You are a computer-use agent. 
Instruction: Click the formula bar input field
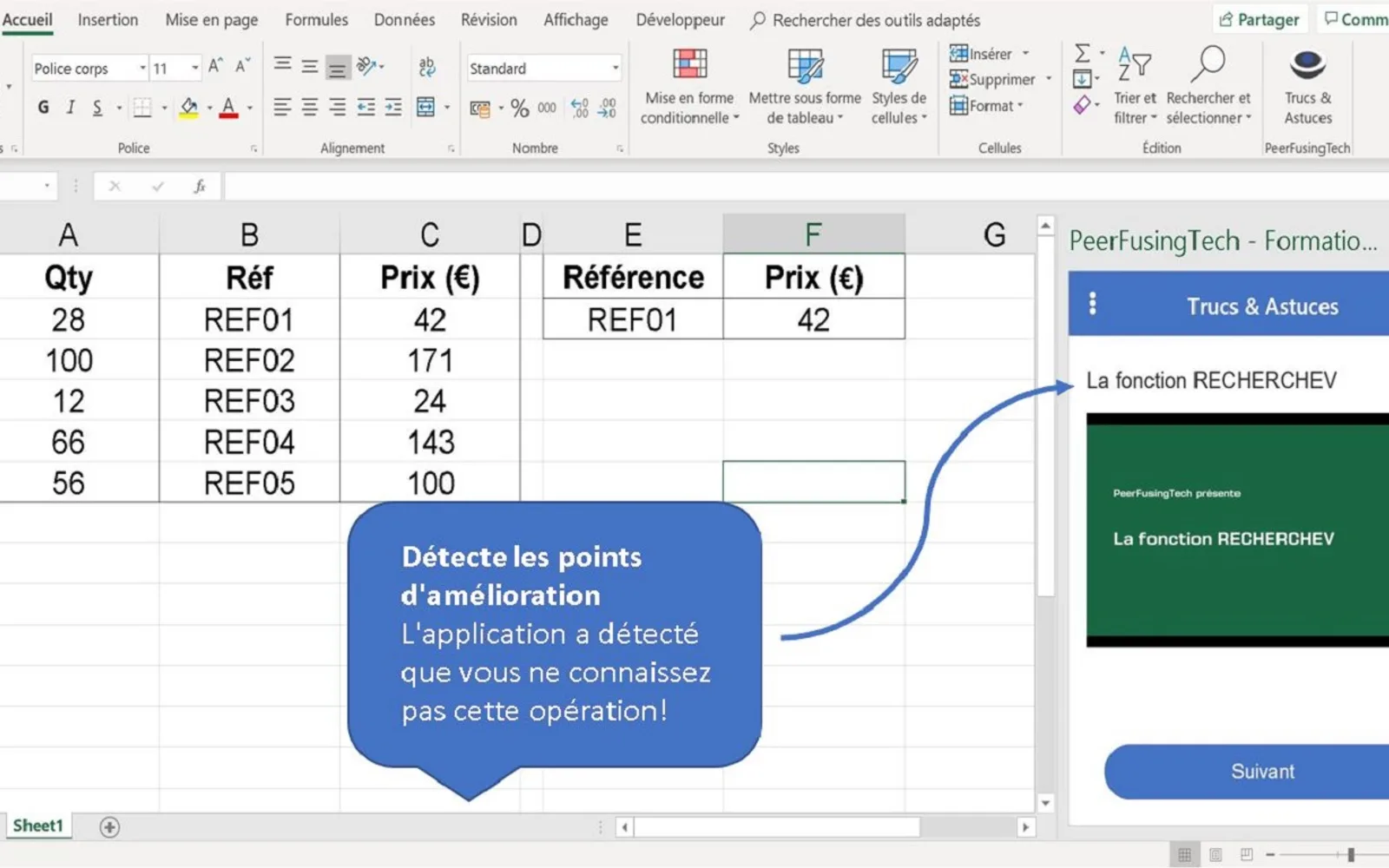coord(806,187)
